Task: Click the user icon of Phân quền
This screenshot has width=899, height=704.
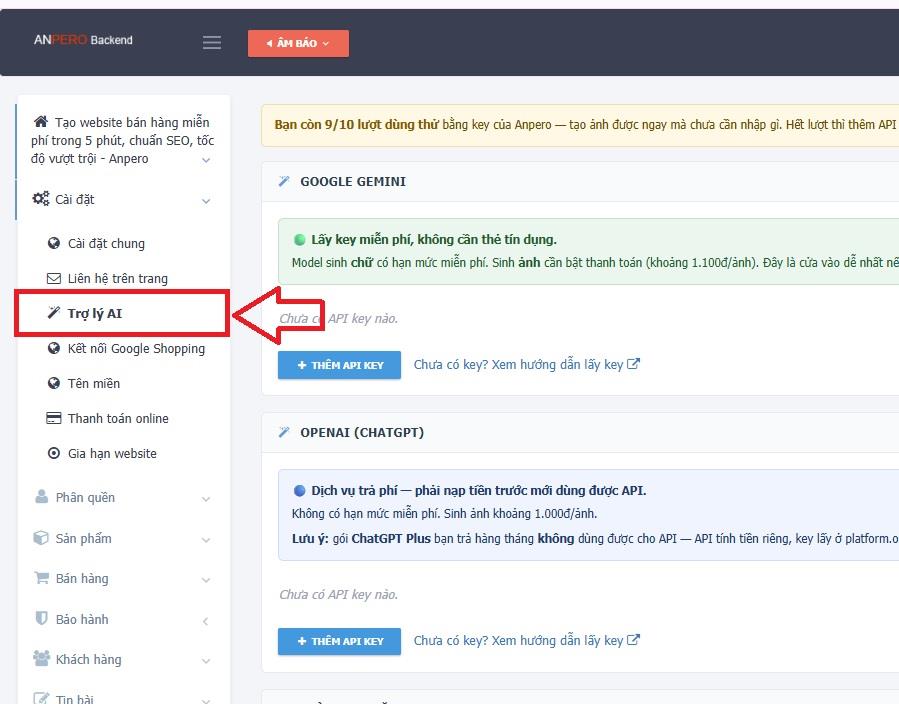Action: 41,496
